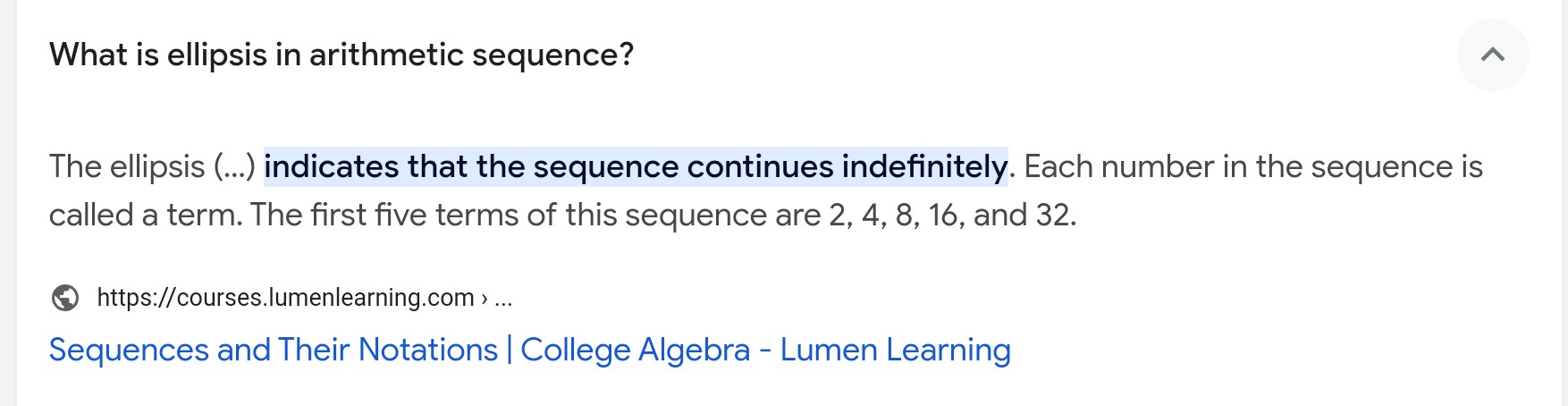Click the breadcrumb ellipsis after the URL
Screen dimensions: 1568x406
point(503,297)
